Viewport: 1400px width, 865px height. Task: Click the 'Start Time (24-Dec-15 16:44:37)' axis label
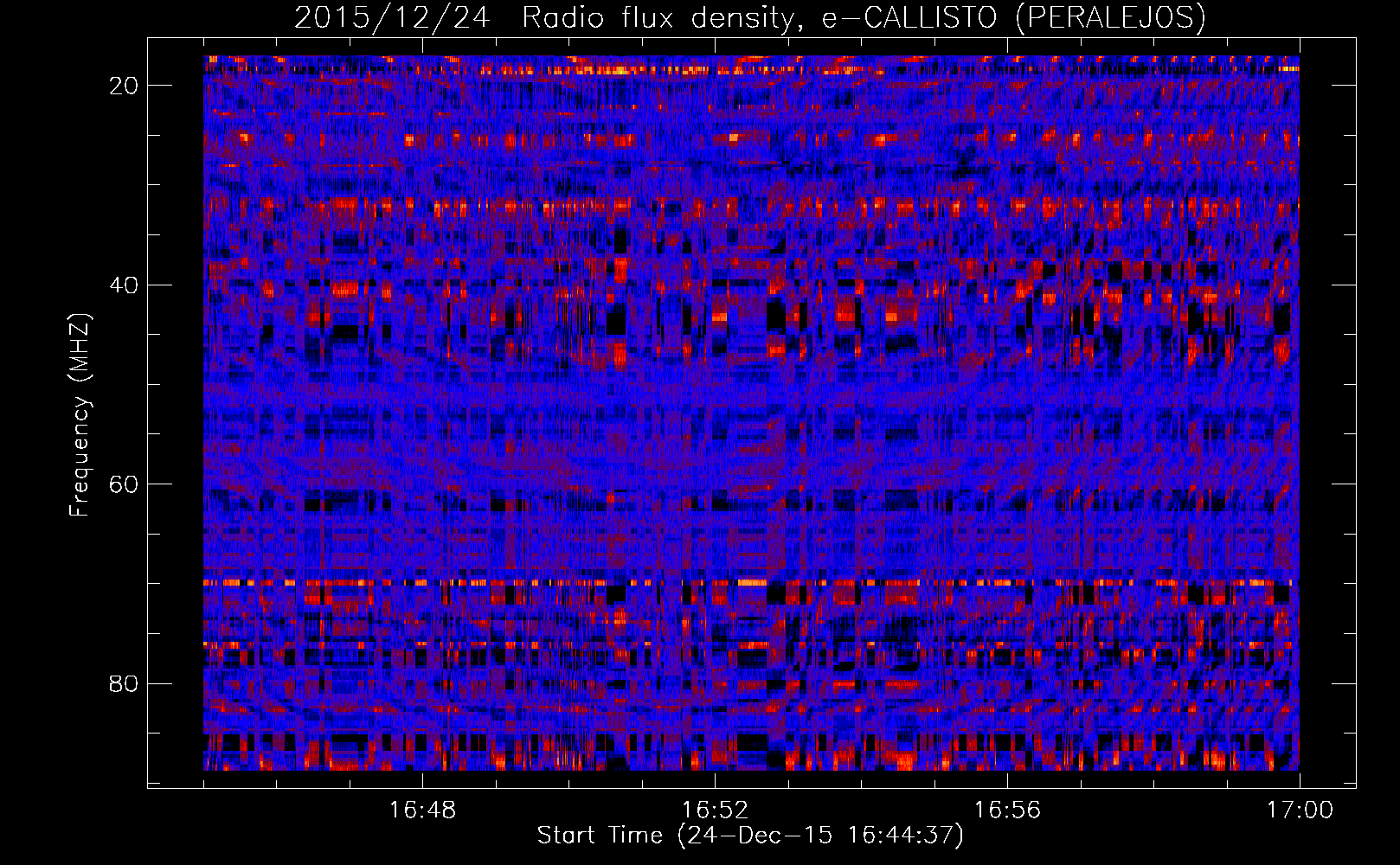tap(750, 836)
